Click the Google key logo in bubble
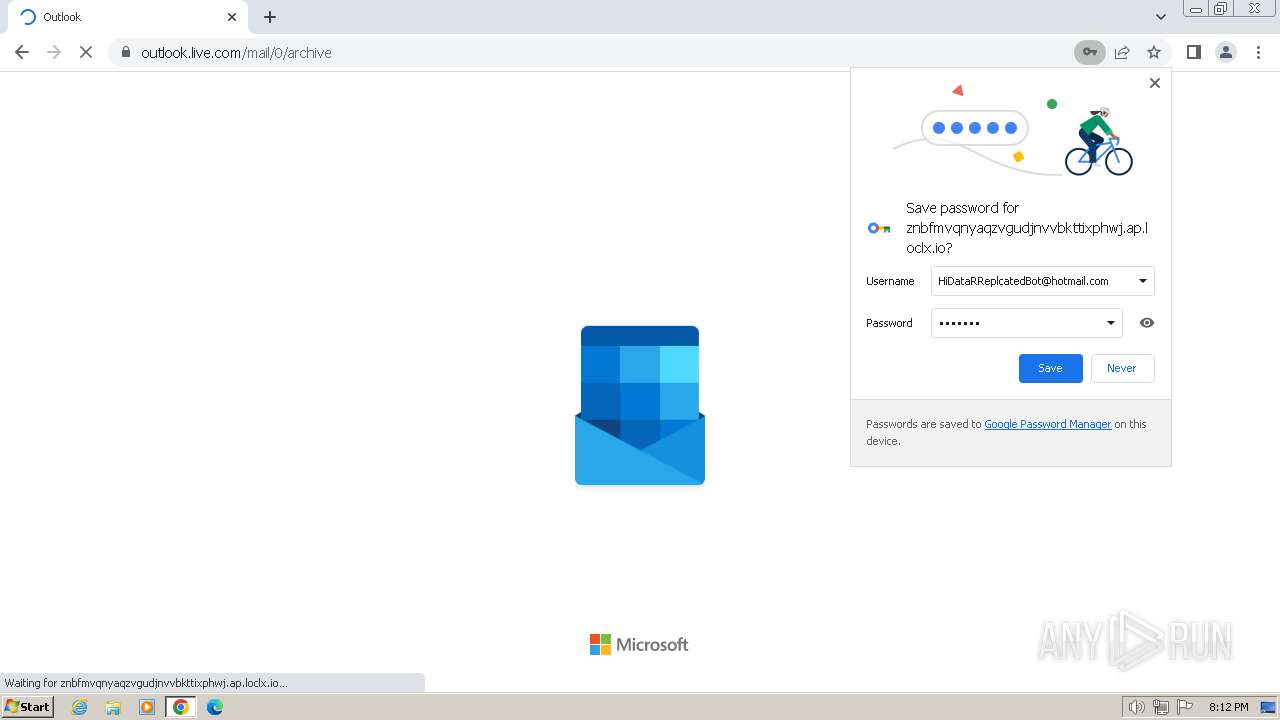Image resolution: width=1280 pixels, height=720 pixels. click(879, 228)
